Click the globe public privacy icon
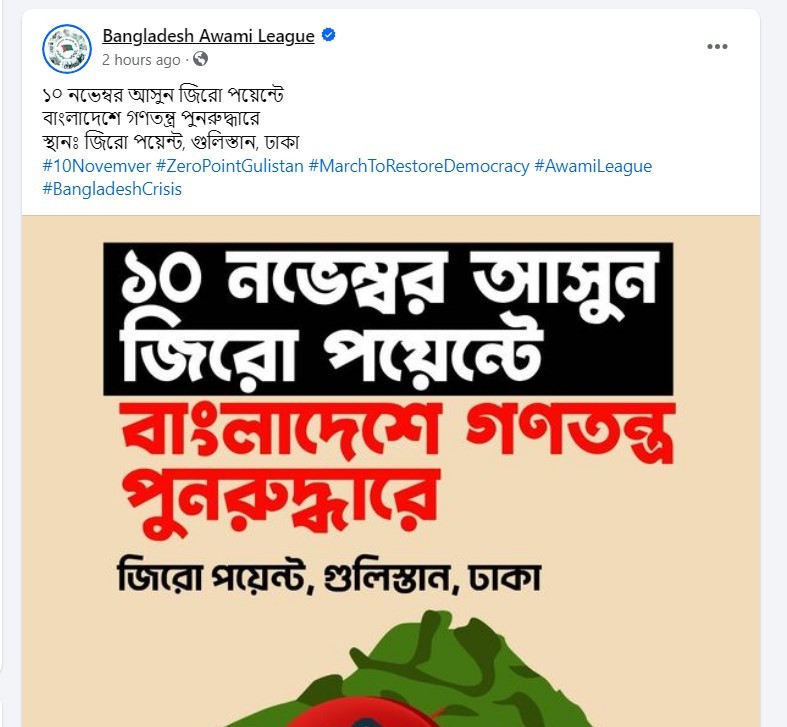Viewport: 787px width, 727px height. [200, 59]
